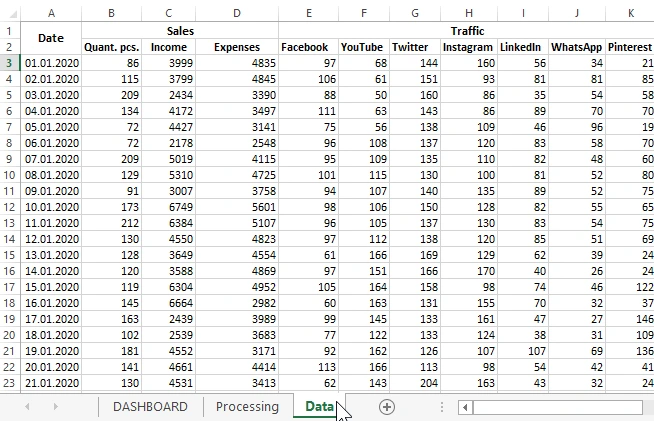Select LinkedIn cell 107

click(x=523, y=351)
